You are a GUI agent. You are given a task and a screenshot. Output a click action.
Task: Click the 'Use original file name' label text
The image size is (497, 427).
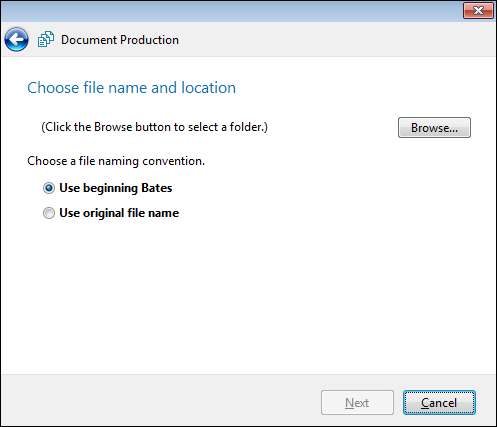click(x=119, y=213)
